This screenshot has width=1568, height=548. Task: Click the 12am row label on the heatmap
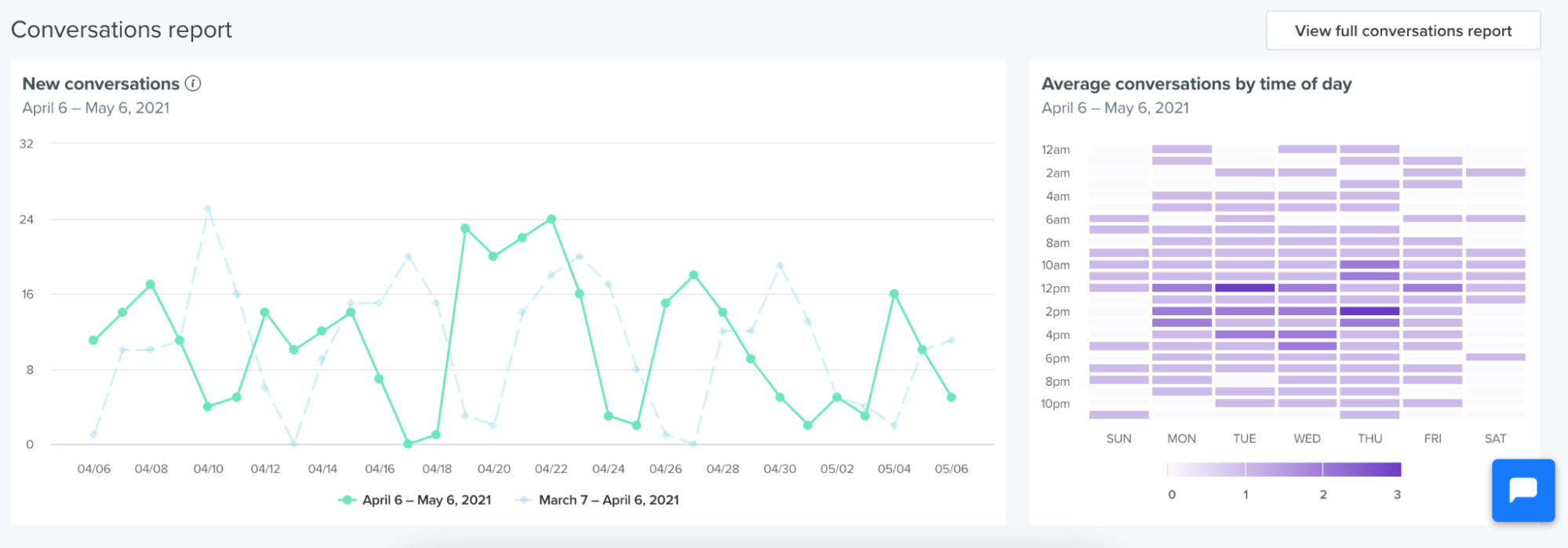click(x=1056, y=150)
